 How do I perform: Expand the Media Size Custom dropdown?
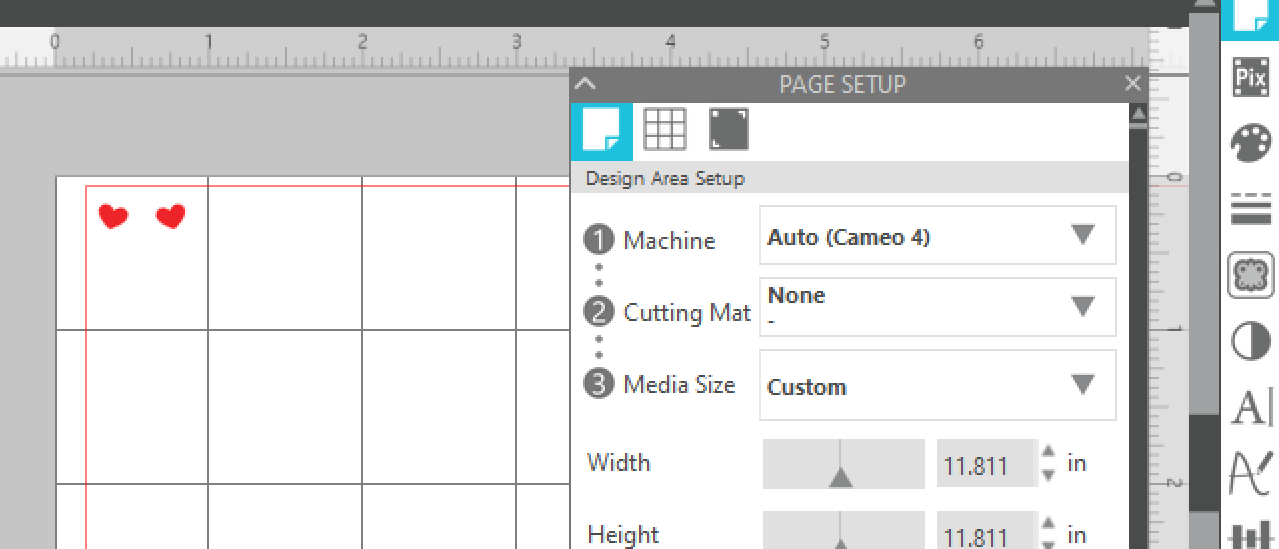[x=938, y=385]
